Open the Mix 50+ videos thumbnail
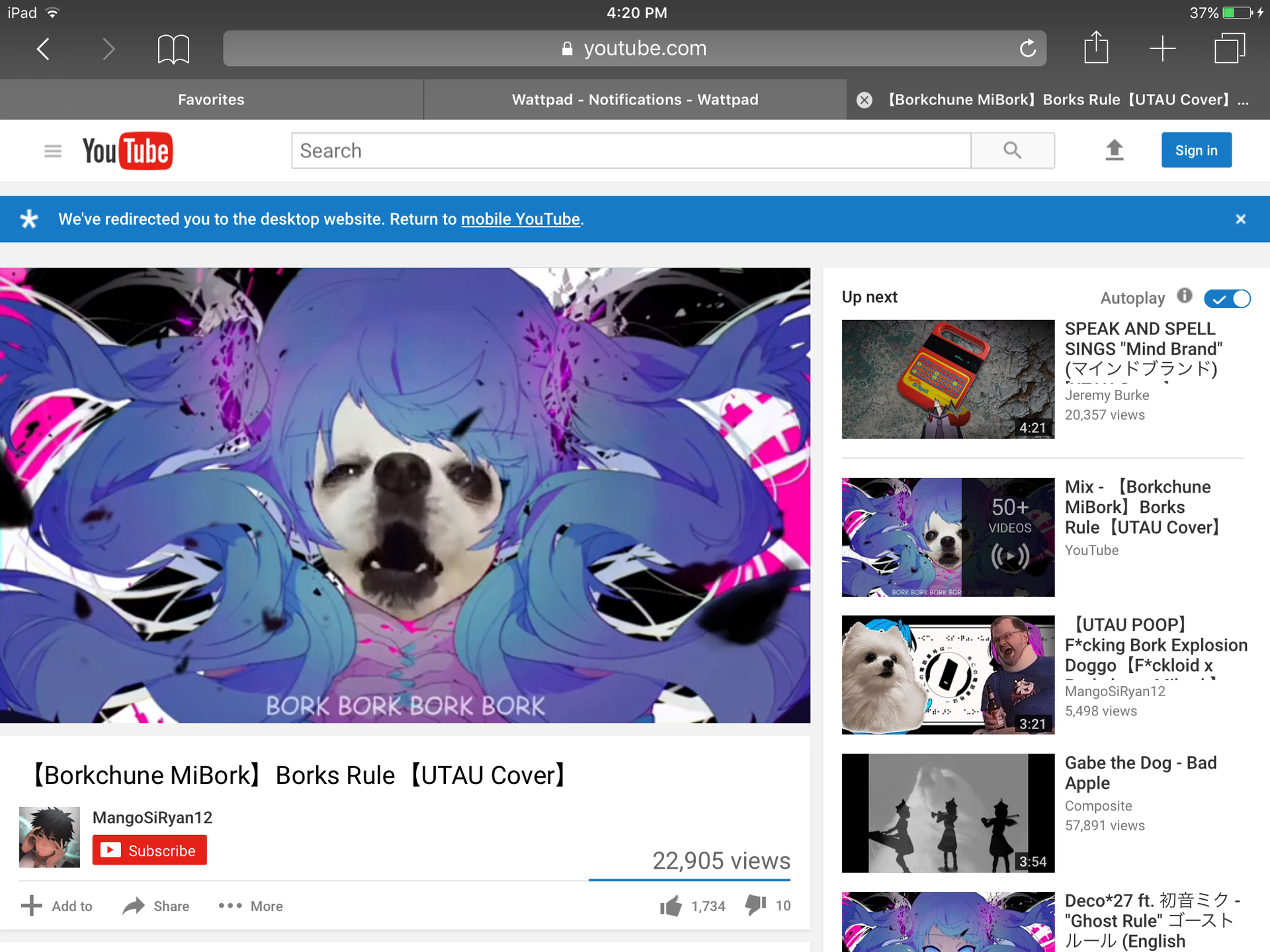The image size is (1270, 952). (948, 537)
